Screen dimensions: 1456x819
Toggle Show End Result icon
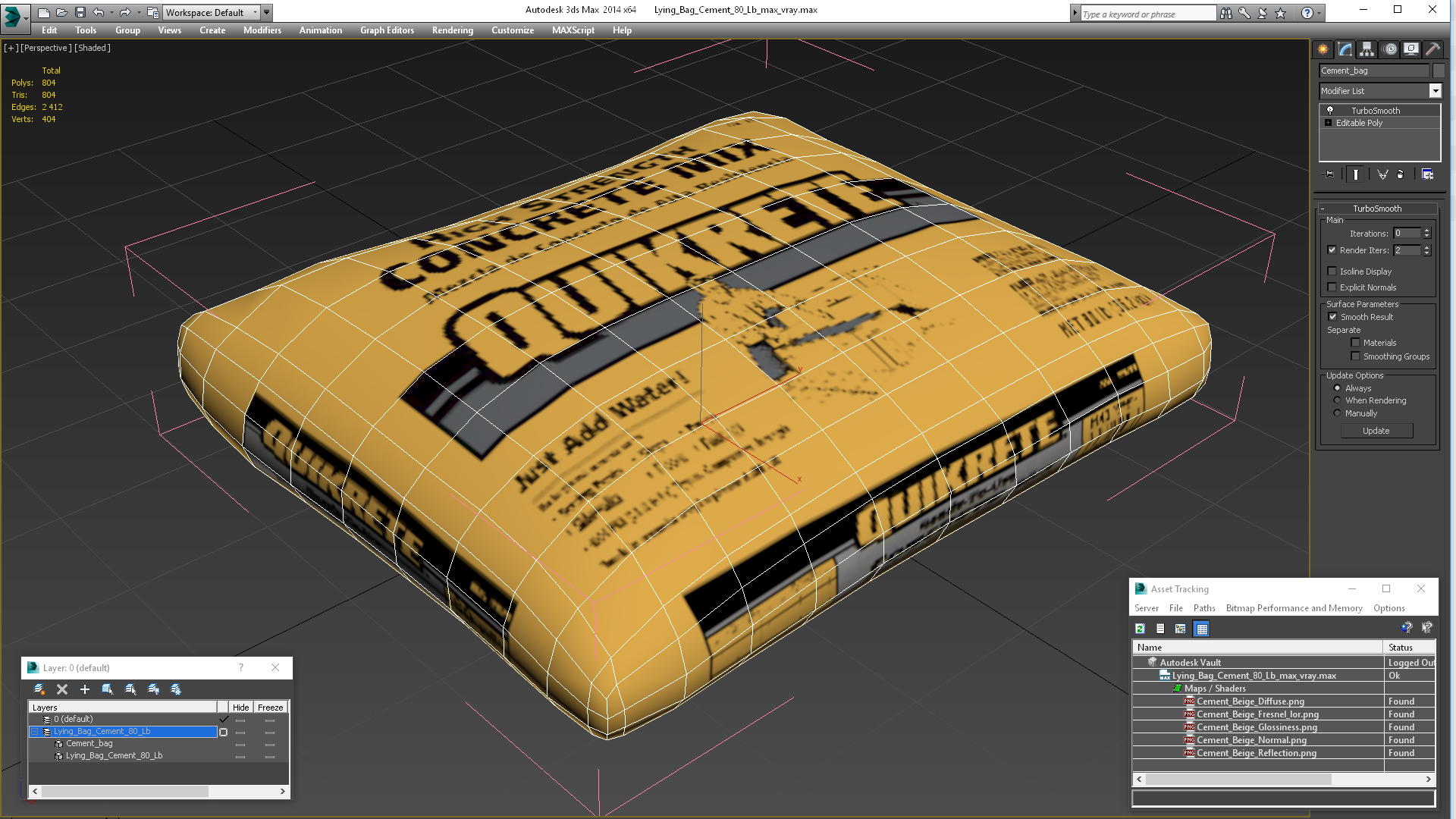1356,174
